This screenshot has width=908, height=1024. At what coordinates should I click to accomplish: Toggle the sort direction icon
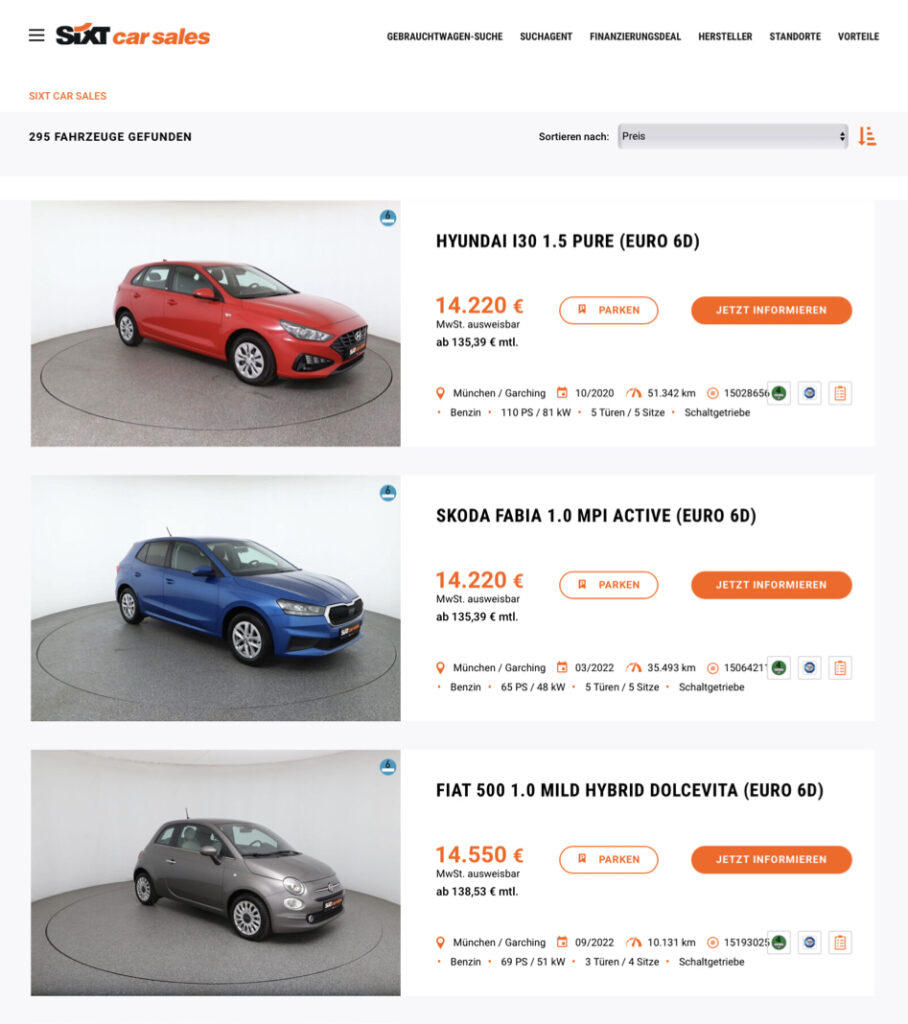click(867, 136)
